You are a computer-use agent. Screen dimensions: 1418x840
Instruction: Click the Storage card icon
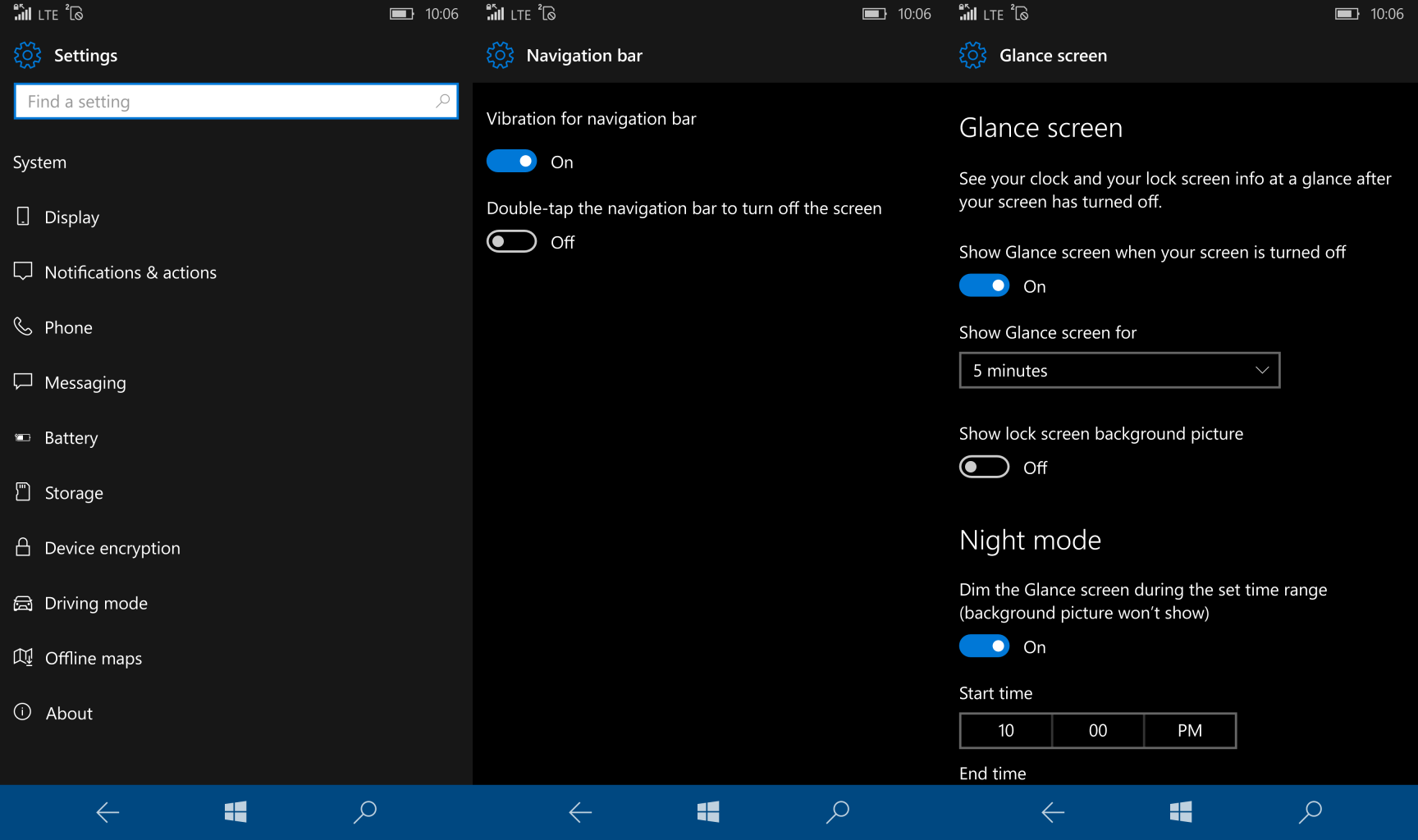[x=23, y=492]
